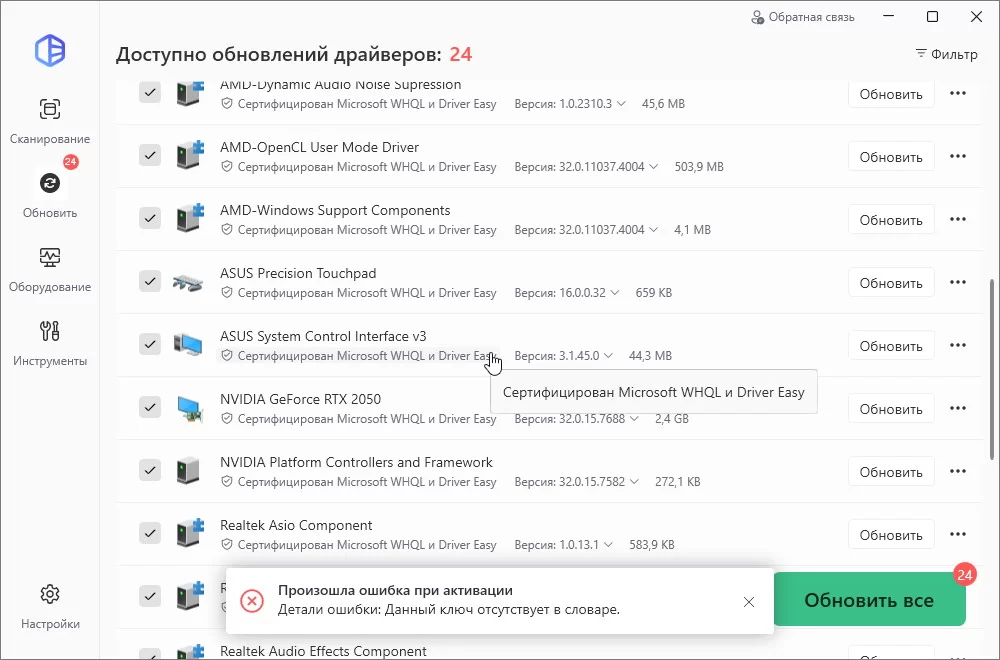Click the driver list vertical scrollbar
Viewport: 1000px width, 660px height.
(x=992, y=369)
